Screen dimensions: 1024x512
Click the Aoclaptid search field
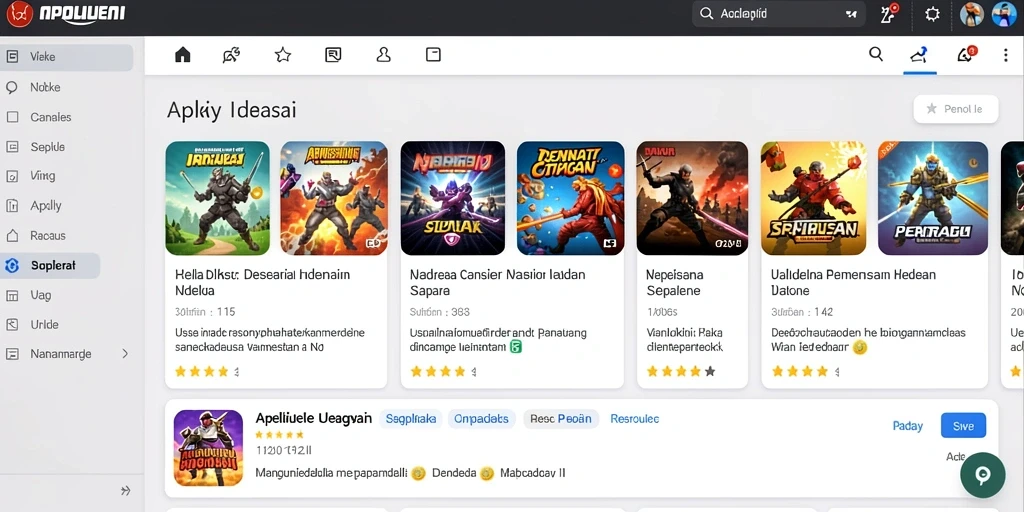point(778,14)
